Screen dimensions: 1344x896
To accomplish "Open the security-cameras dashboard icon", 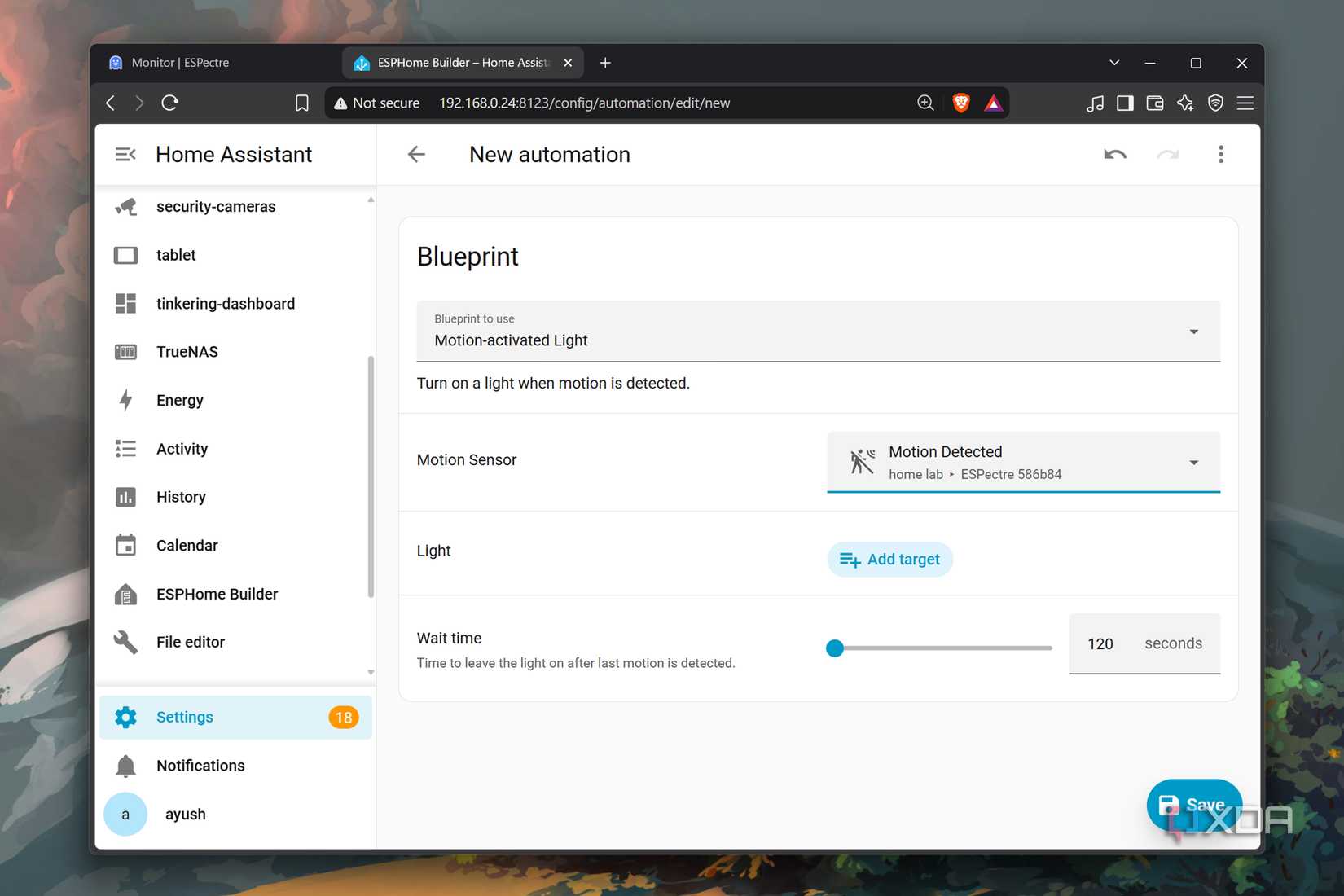I will [x=125, y=207].
